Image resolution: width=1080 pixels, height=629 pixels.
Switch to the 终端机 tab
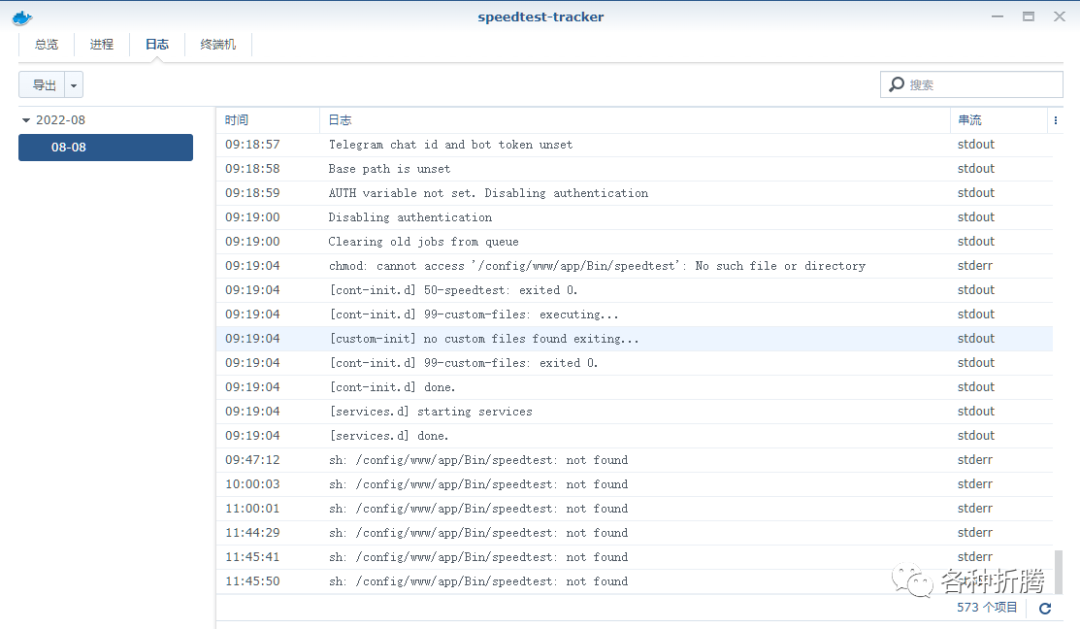pos(218,44)
